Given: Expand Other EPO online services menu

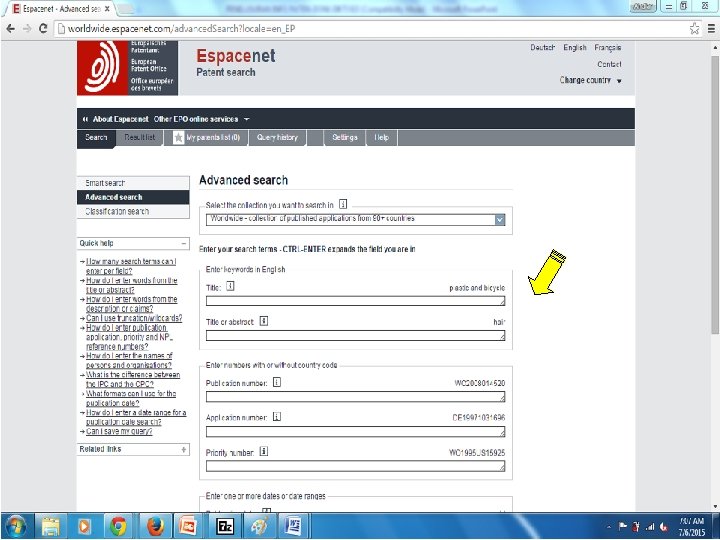Looking at the screenshot, I should click(201, 119).
